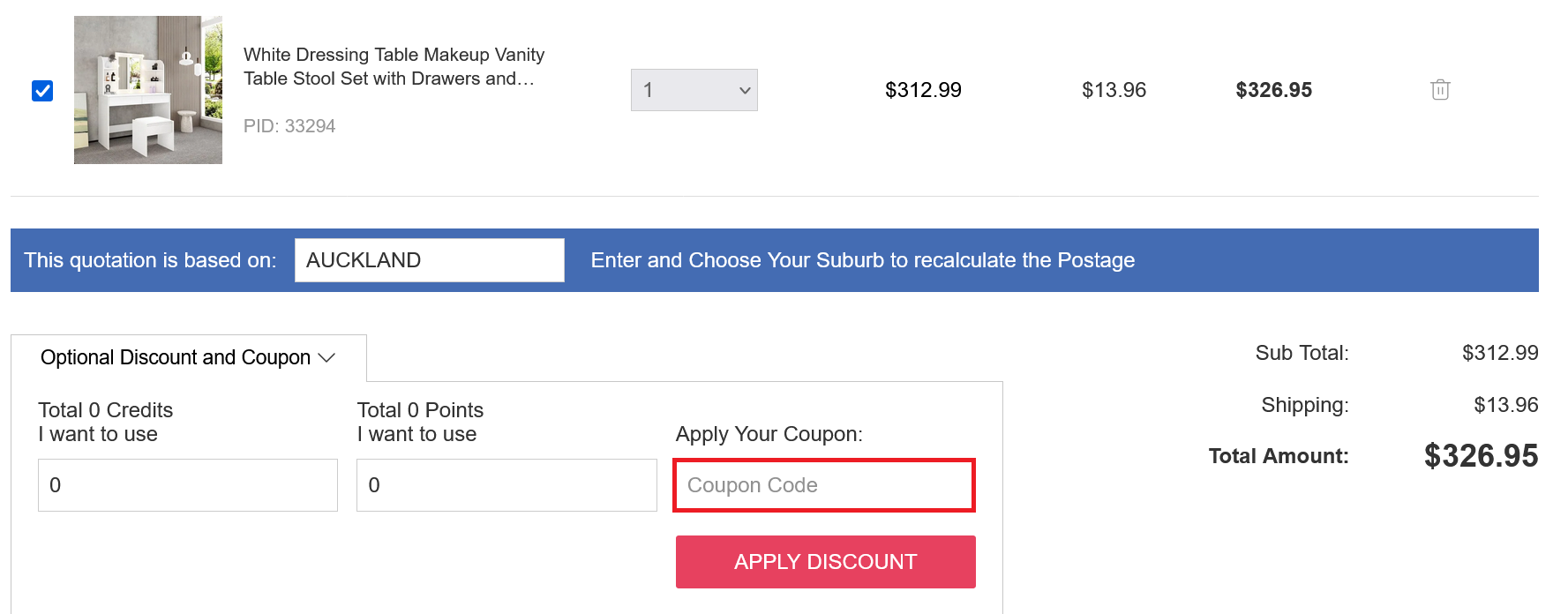Click the Coupon Code input field
1568x614 pixels.
pos(824,485)
